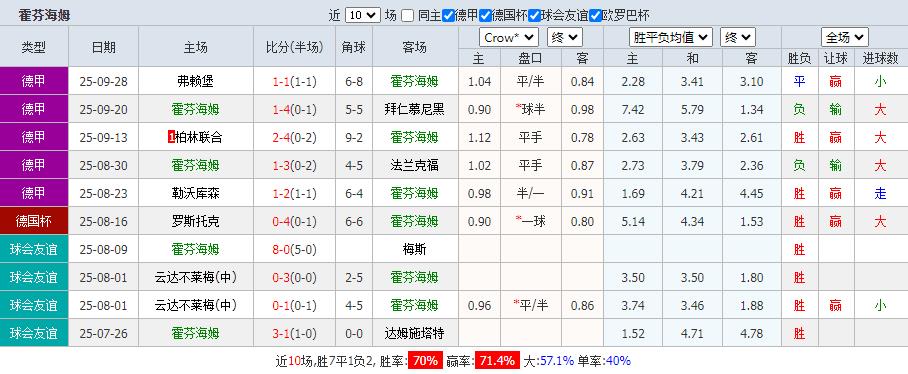Click the 德国杯 league cell on 25-08-16
The width and height of the screenshot is (908, 374).
click(x=34, y=221)
